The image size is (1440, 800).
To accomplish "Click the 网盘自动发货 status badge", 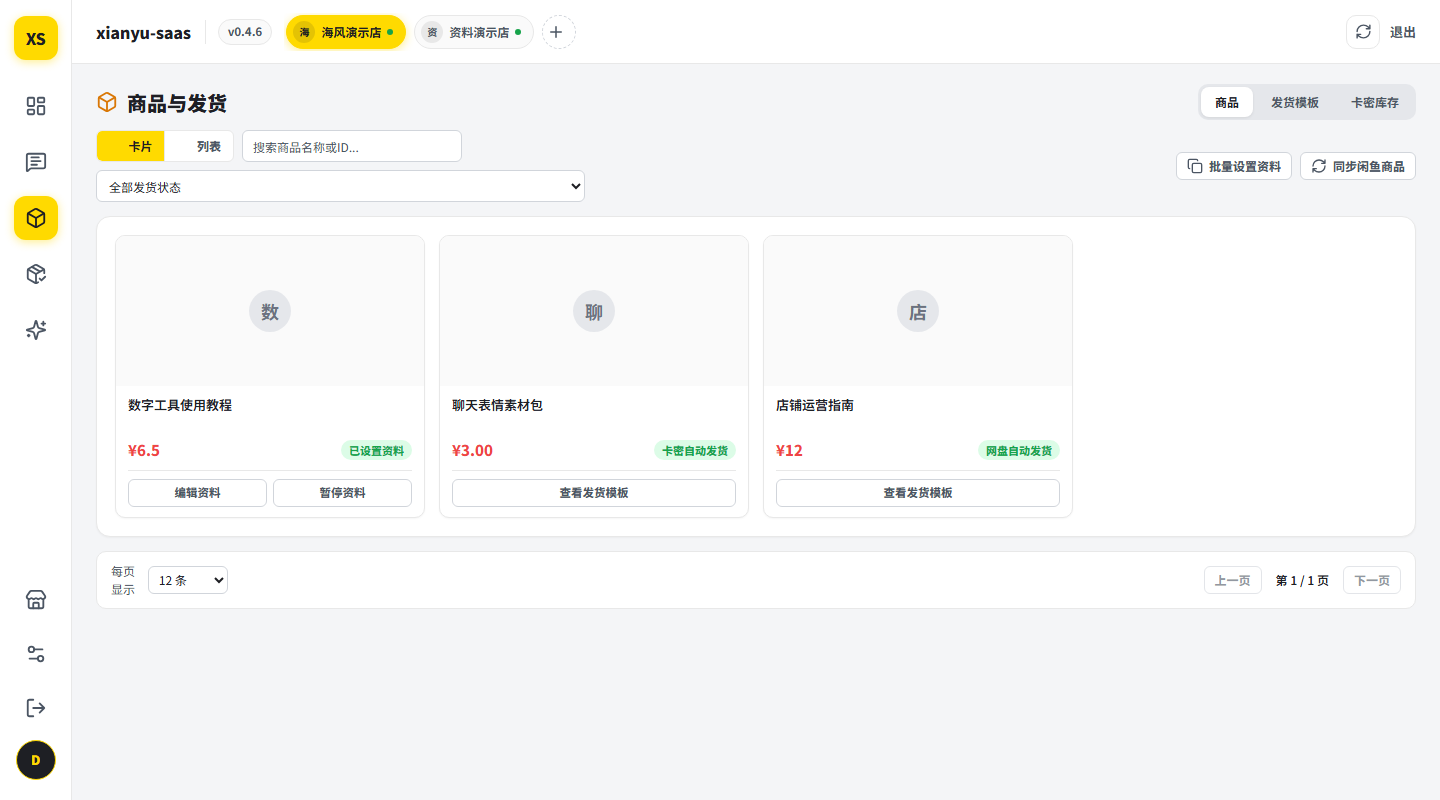I will click(1019, 451).
